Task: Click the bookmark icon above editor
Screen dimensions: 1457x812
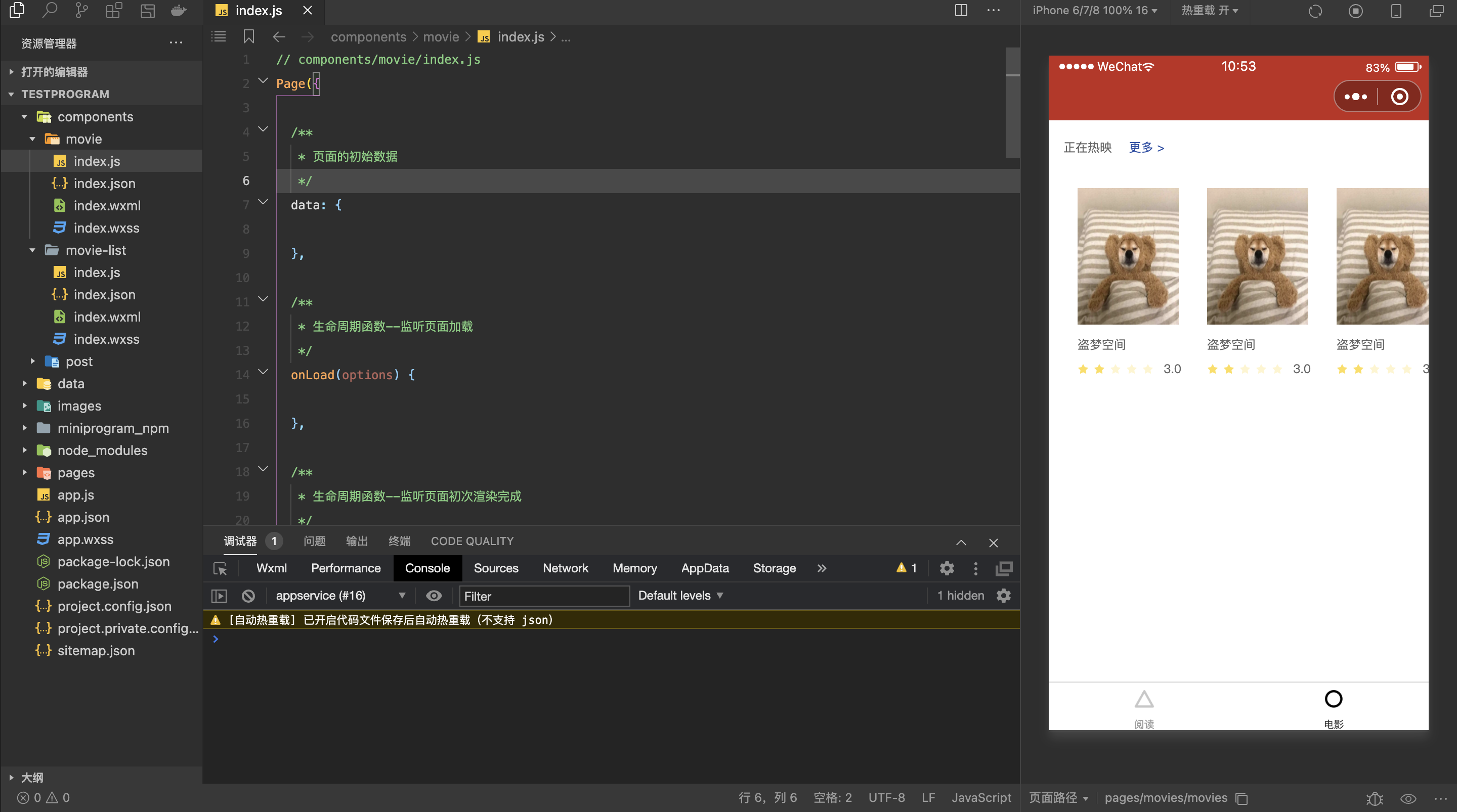Action: point(249,37)
